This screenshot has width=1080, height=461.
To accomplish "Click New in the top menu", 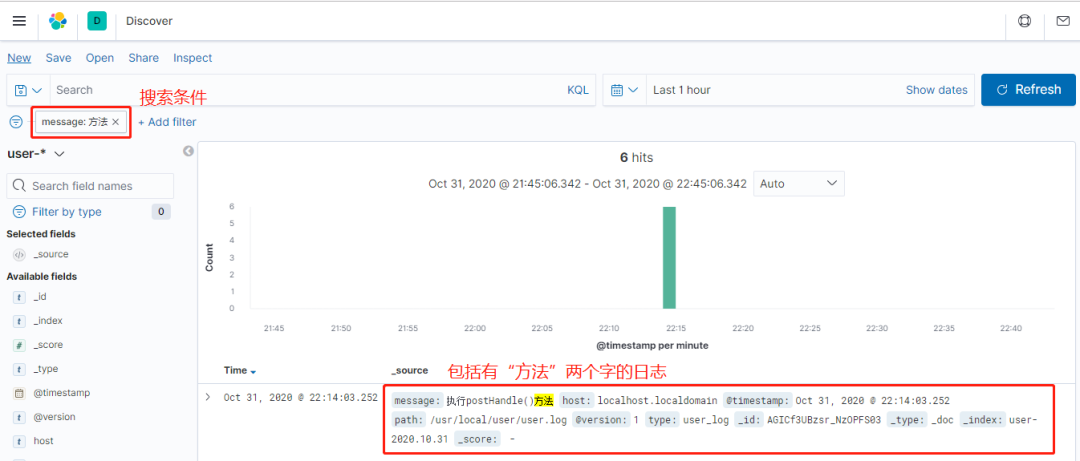I will (x=19, y=58).
